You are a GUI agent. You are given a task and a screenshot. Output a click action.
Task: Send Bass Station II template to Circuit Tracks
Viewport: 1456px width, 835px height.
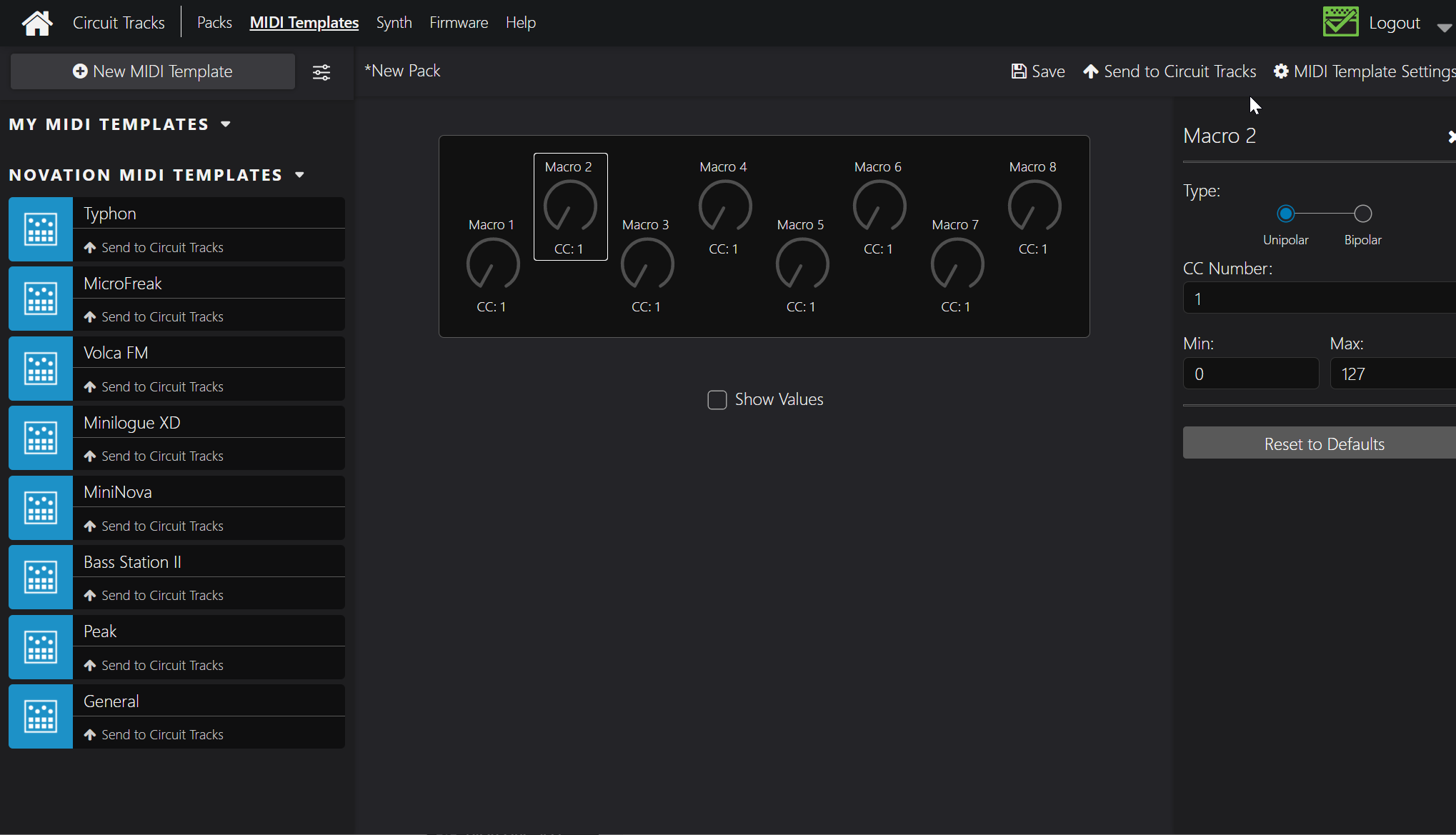tap(154, 595)
